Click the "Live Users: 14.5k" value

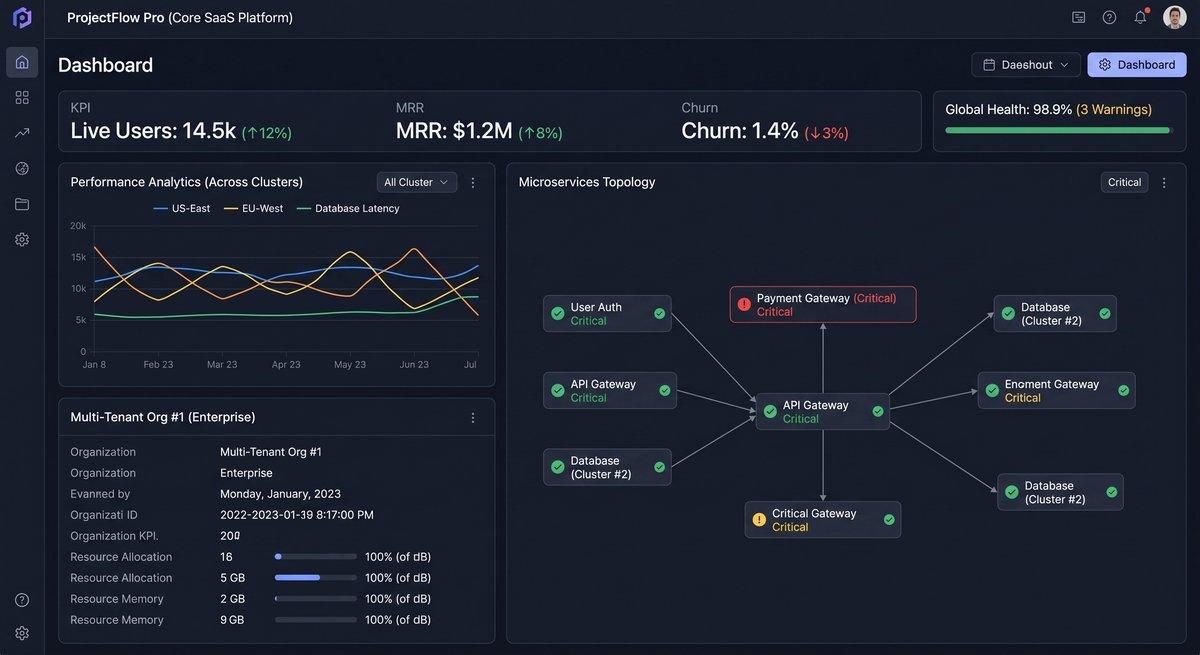[153, 131]
